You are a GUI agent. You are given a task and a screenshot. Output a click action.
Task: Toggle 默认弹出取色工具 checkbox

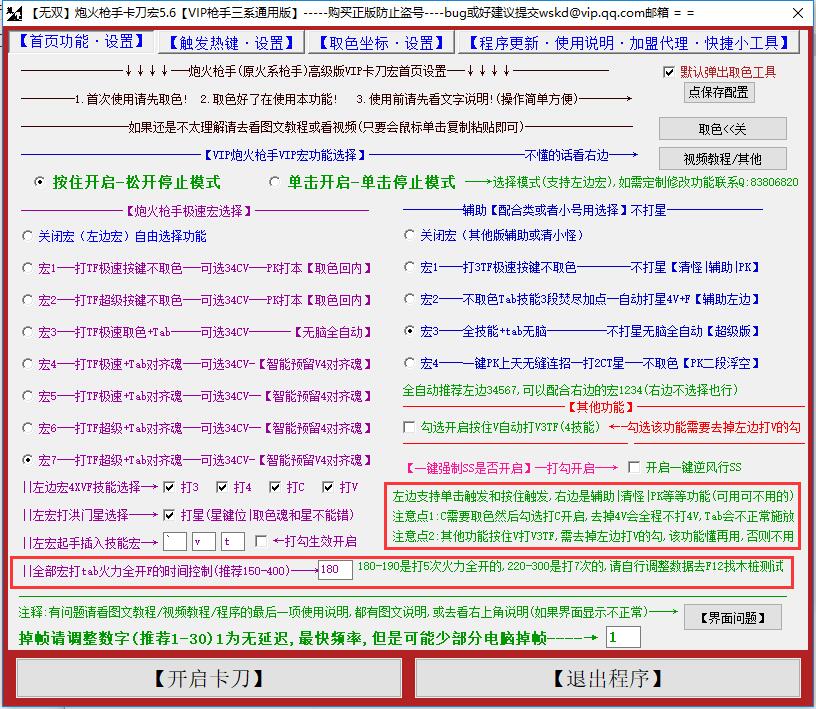tap(669, 72)
